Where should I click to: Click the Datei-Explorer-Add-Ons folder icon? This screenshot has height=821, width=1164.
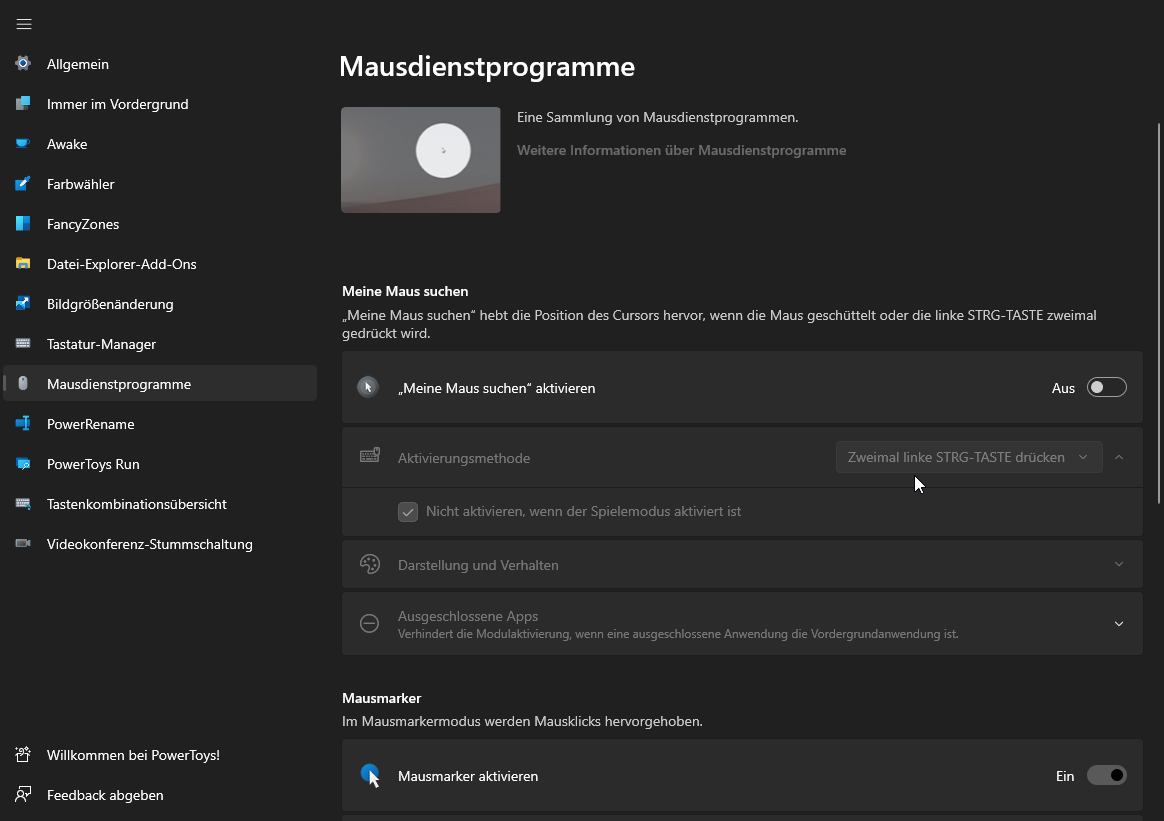tap(23, 264)
